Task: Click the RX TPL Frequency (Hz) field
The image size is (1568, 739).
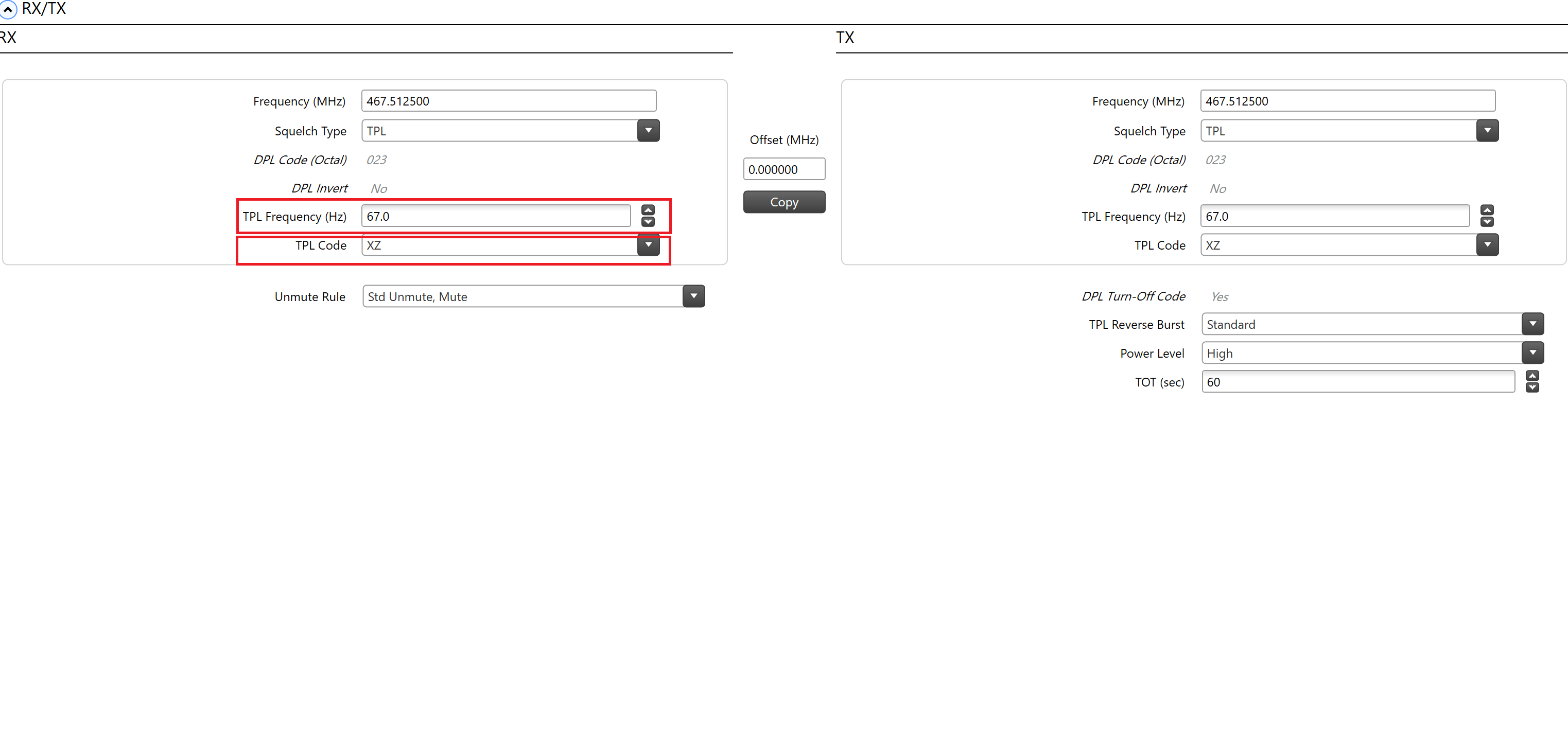Action: [x=496, y=216]
